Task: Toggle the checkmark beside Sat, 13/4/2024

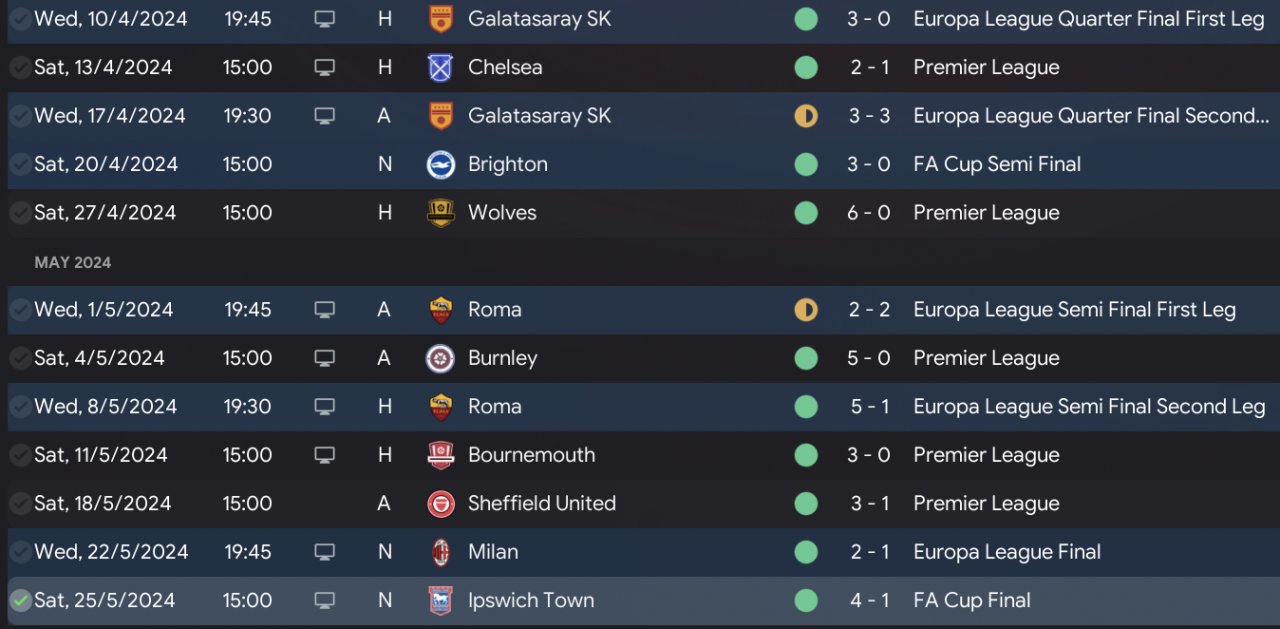Action: [20, 68]
